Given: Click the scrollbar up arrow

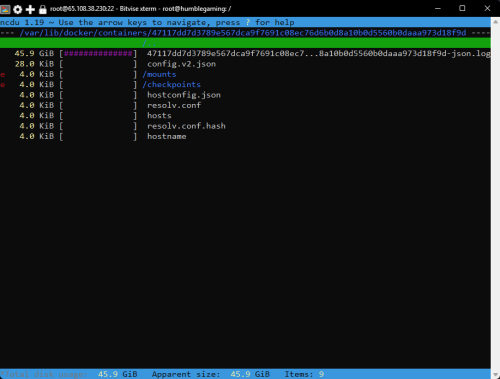Looking at the screenshot, I should coord(495,22).
